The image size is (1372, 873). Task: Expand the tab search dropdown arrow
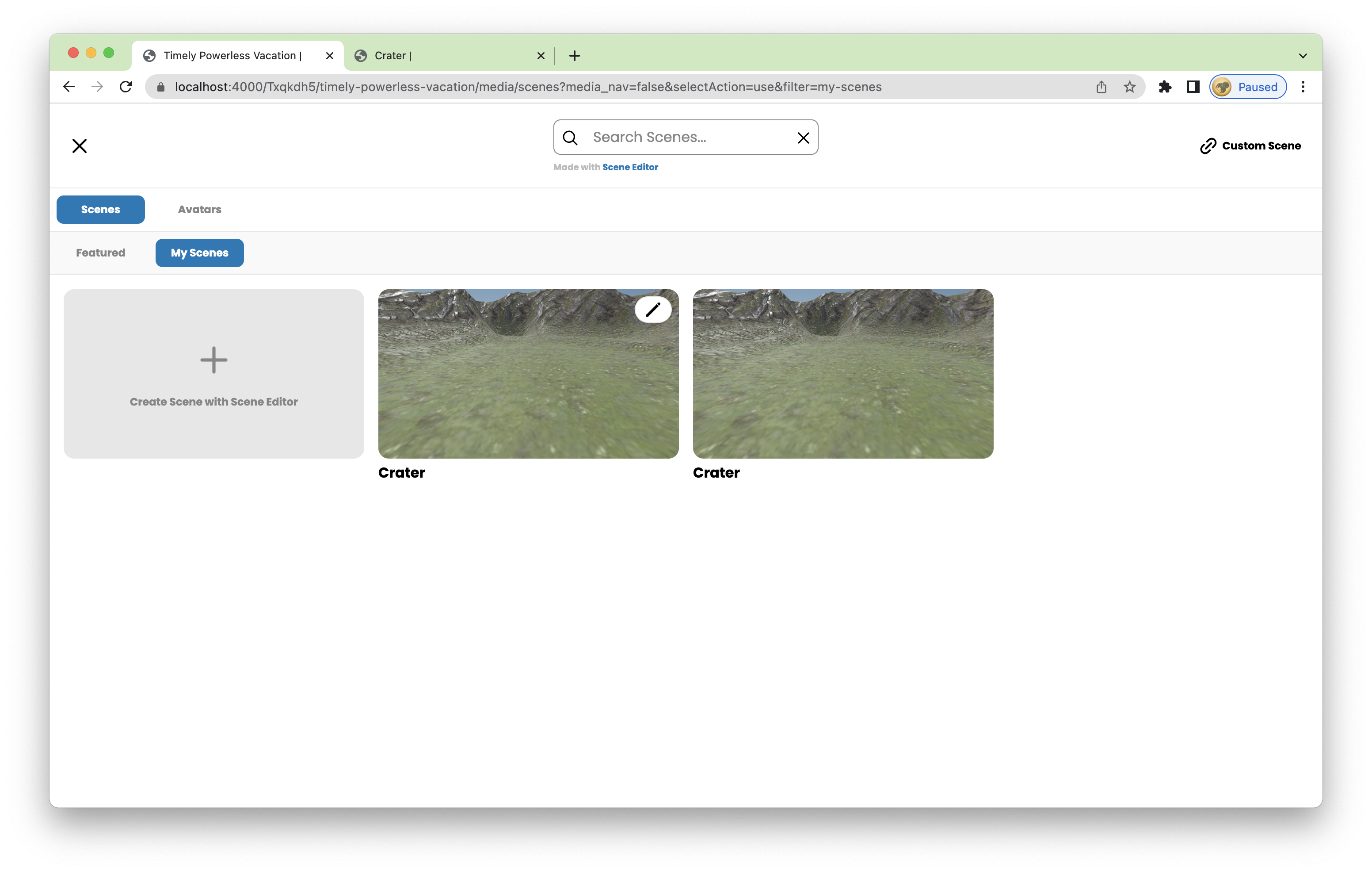click(1303, 56)
